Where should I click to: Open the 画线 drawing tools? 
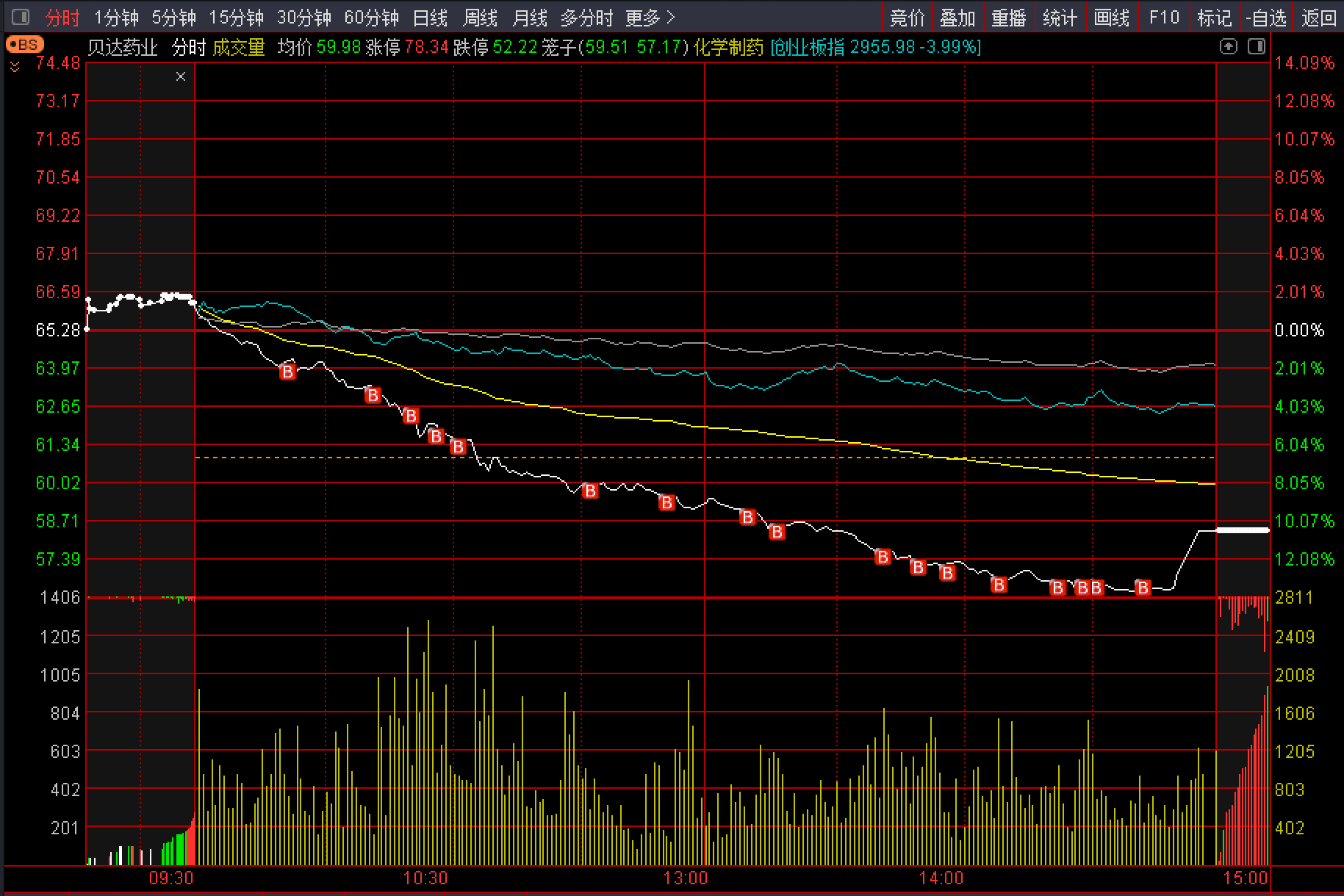tap(1111, 18)
